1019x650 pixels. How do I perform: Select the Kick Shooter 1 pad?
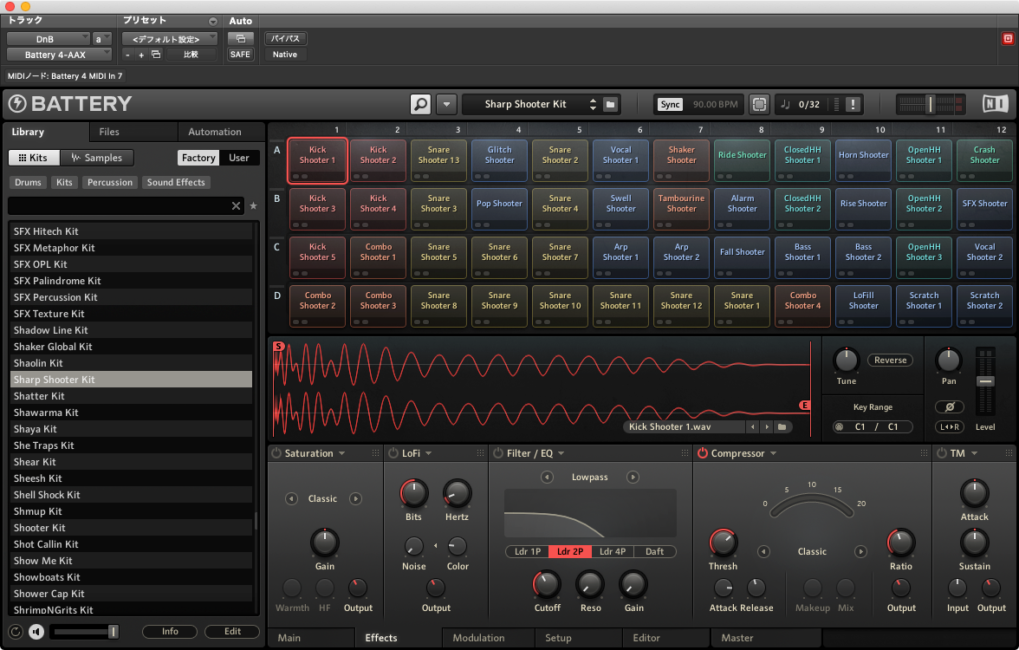[317, 160]
